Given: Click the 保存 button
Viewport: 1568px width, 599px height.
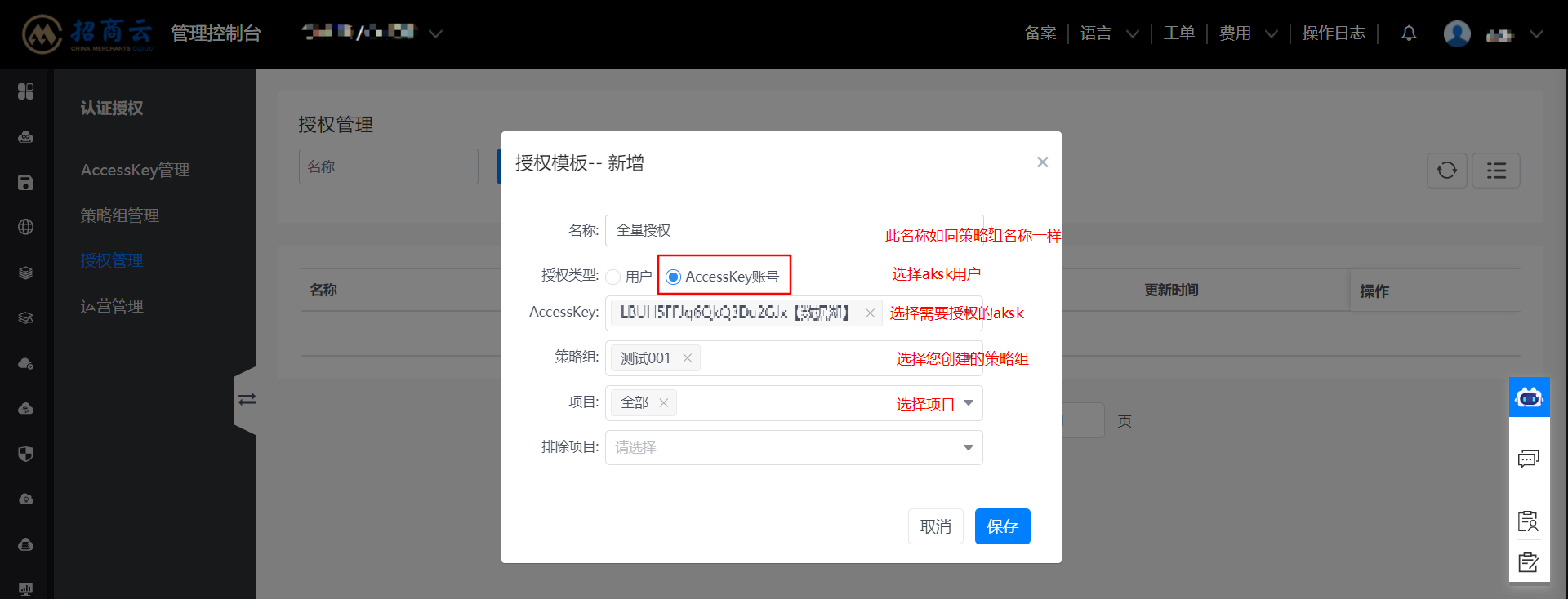Looking at the screenshot, I should click(x=1003, y=526).
